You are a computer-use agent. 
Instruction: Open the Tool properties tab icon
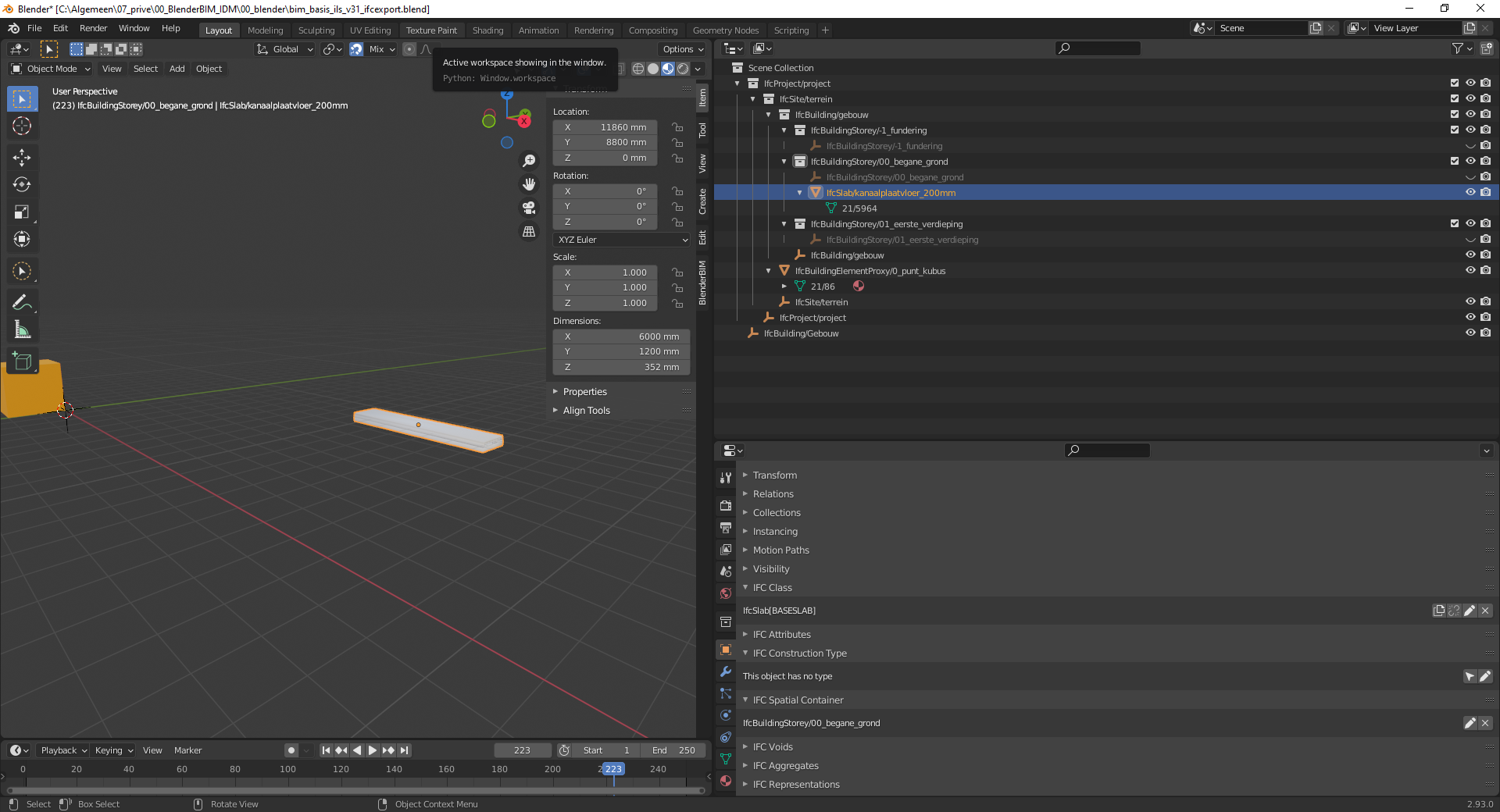[726, 478]
